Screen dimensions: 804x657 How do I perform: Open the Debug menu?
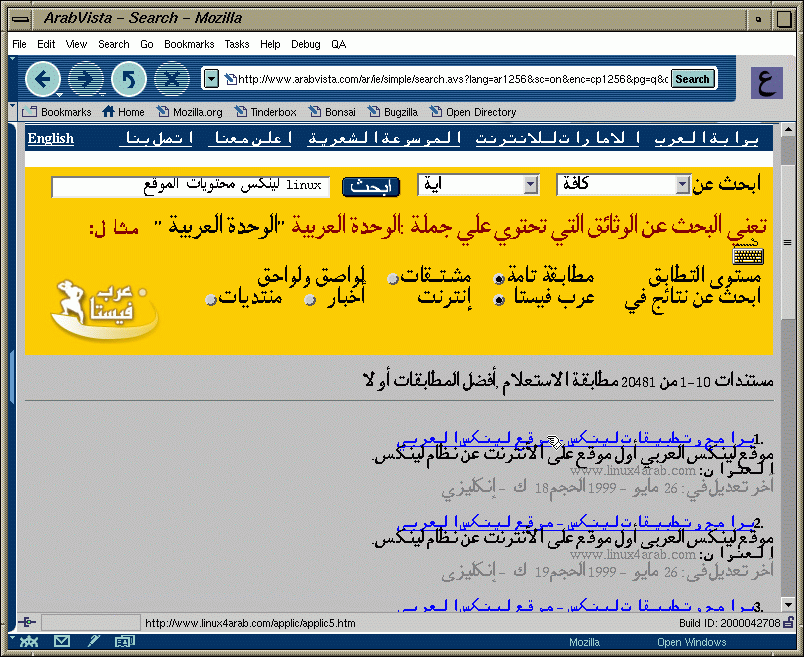[306, 44]
